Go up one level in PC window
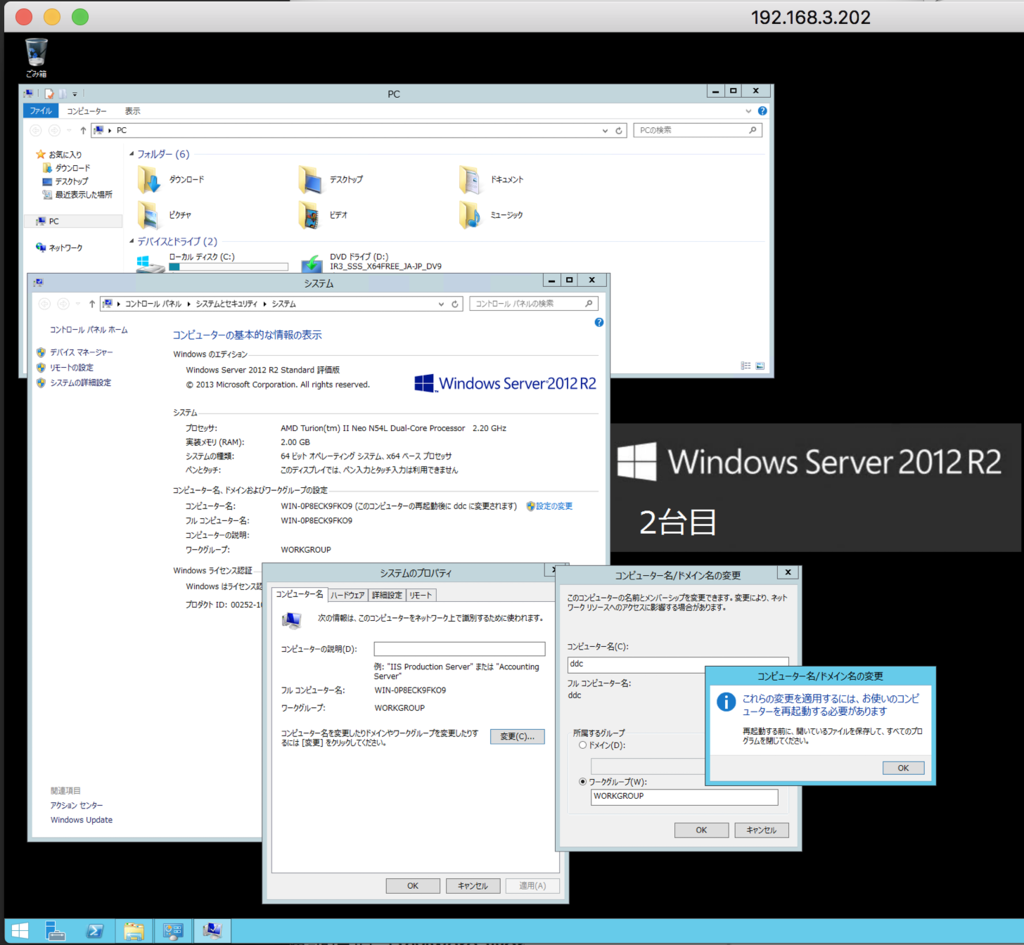This screenshot has height=945, width=1024. coord(83,131)
